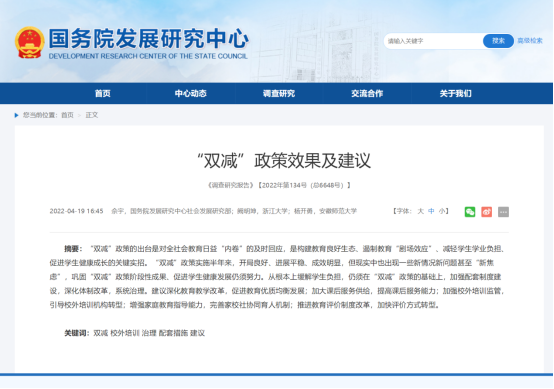Click the 字体 label

[x=404, y=211]
